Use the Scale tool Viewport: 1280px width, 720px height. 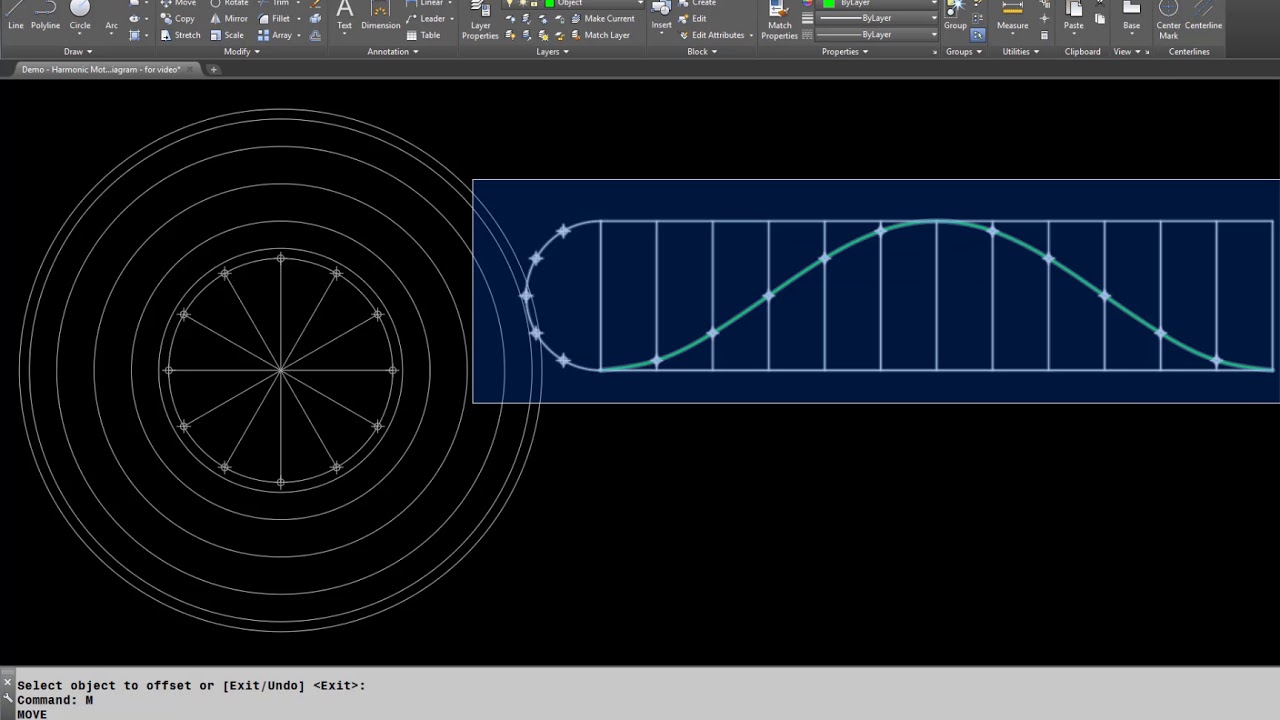(x=226, y=35)
